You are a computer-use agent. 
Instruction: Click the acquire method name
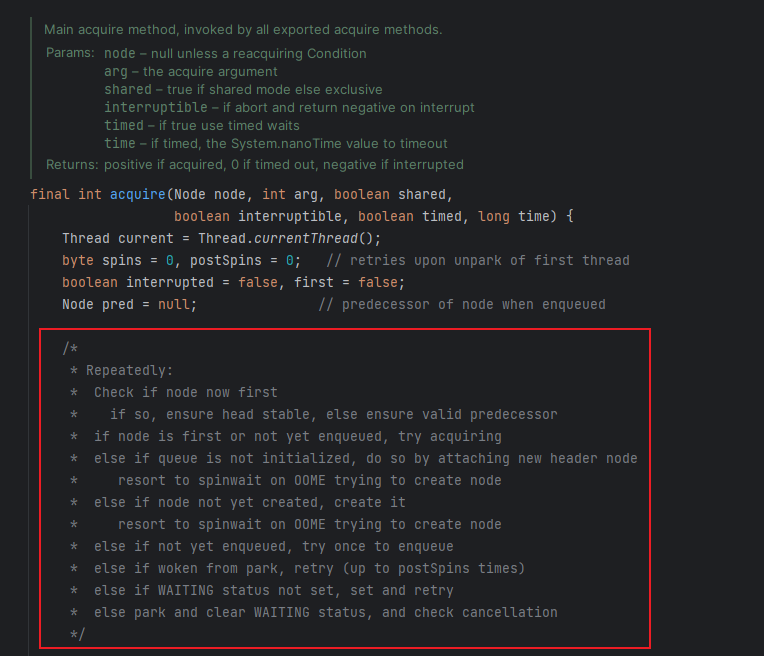[137, 194]
